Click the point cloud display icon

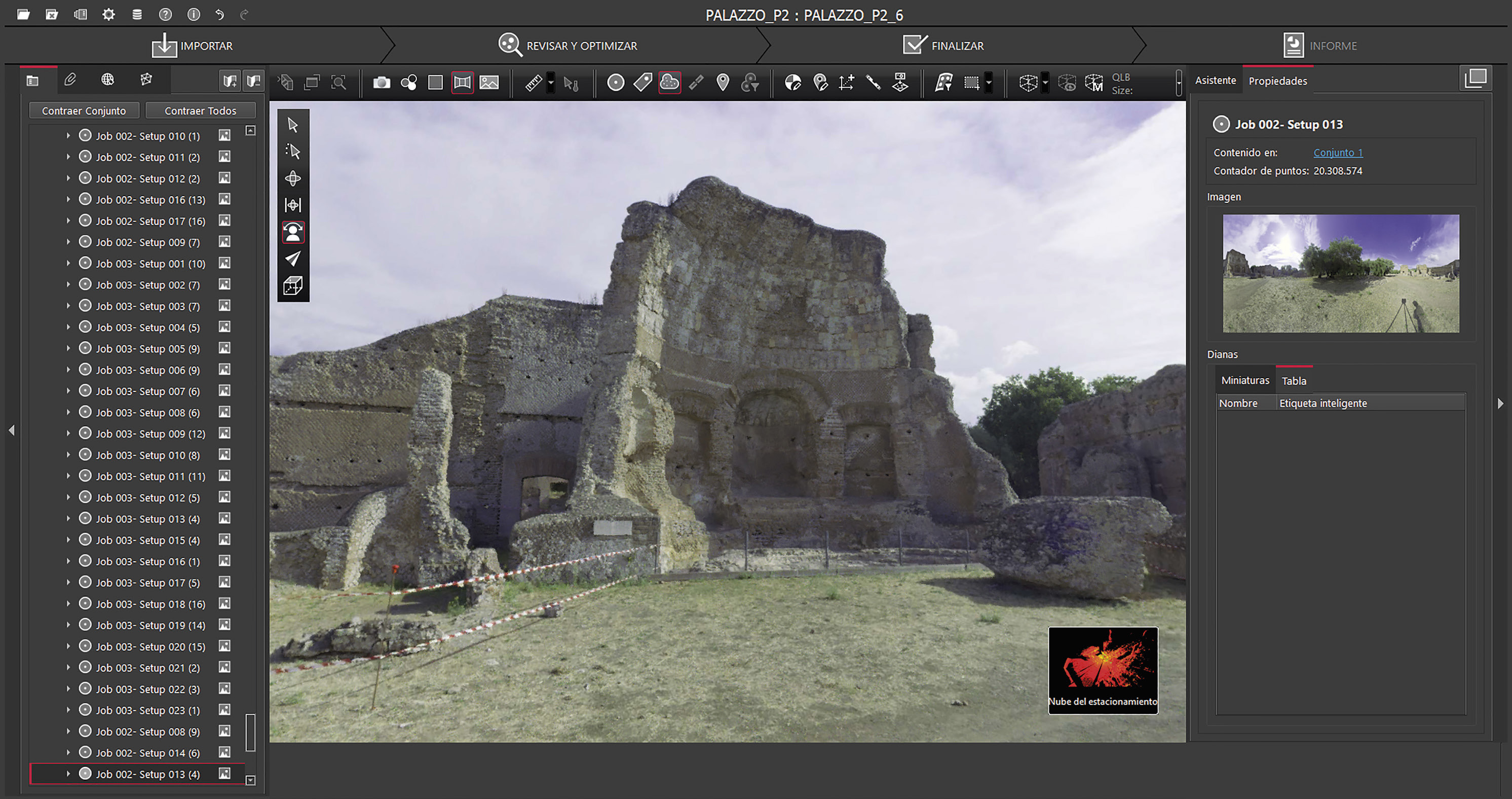point(669,83)
